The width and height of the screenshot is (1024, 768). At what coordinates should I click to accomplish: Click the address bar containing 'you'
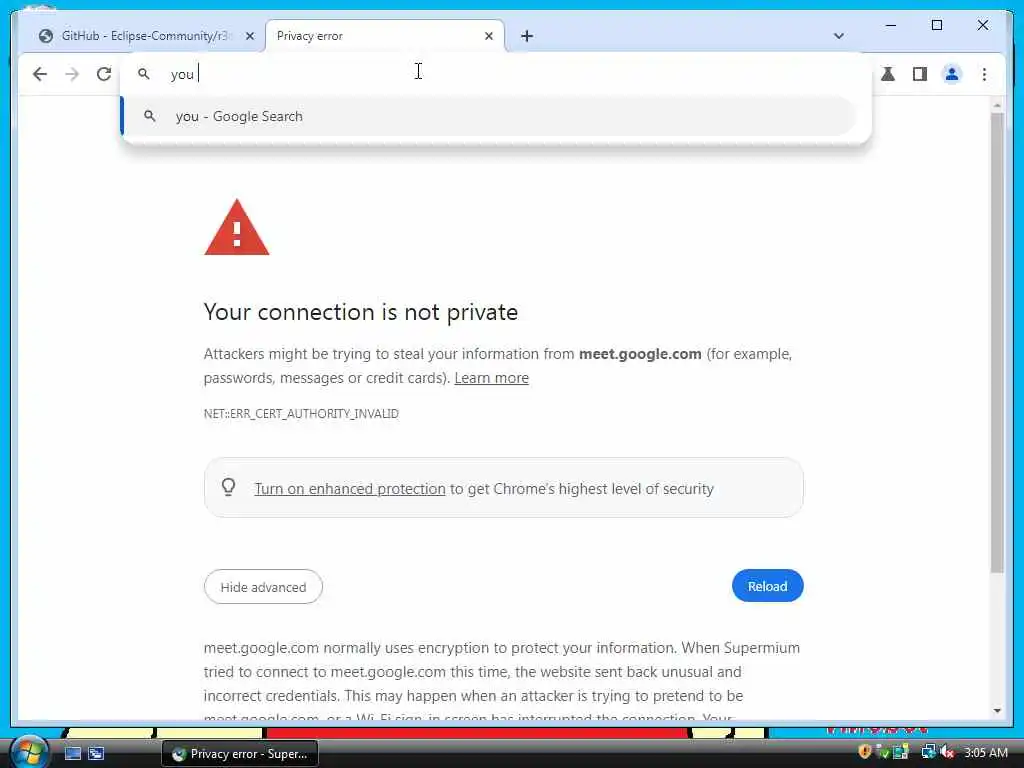click(496, 74)
